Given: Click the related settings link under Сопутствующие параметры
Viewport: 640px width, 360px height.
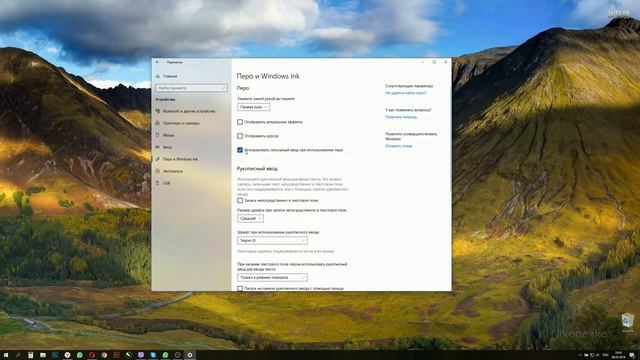Looking at the screenshot, I should coord(405,93).
